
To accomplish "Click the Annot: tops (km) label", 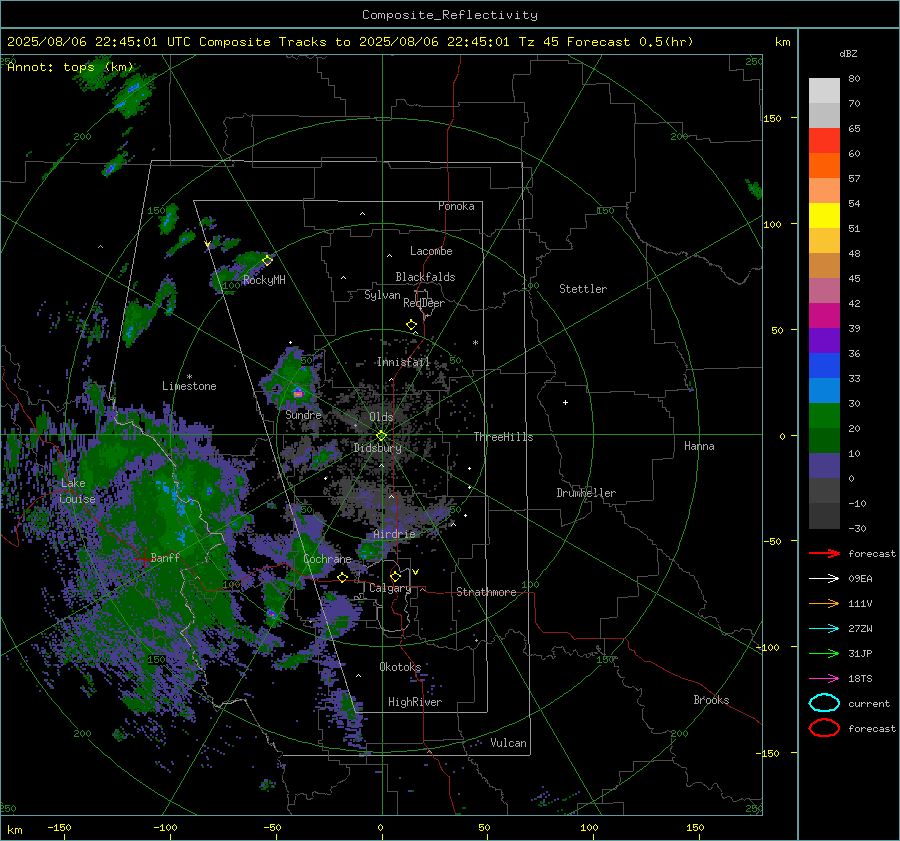I will (70, 67).
